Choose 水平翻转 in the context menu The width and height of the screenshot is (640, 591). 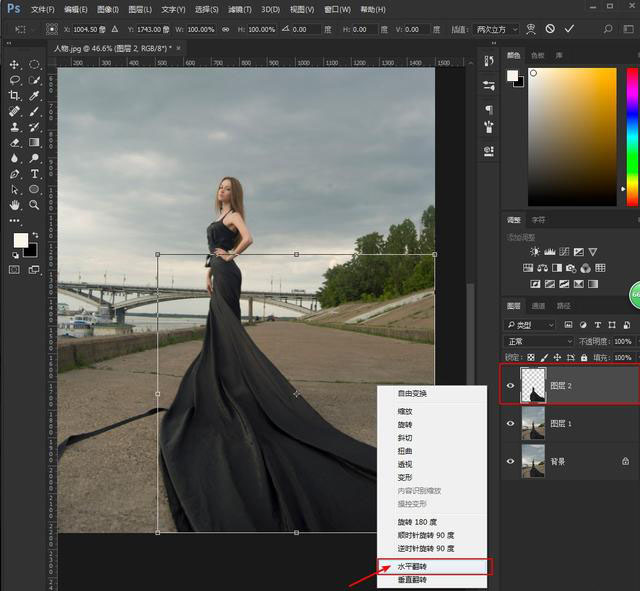432,567
